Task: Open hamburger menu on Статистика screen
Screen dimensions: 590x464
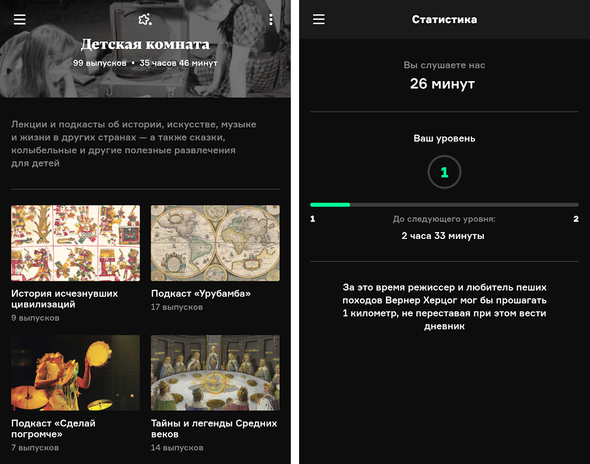Action: click(x=318, y=19)
